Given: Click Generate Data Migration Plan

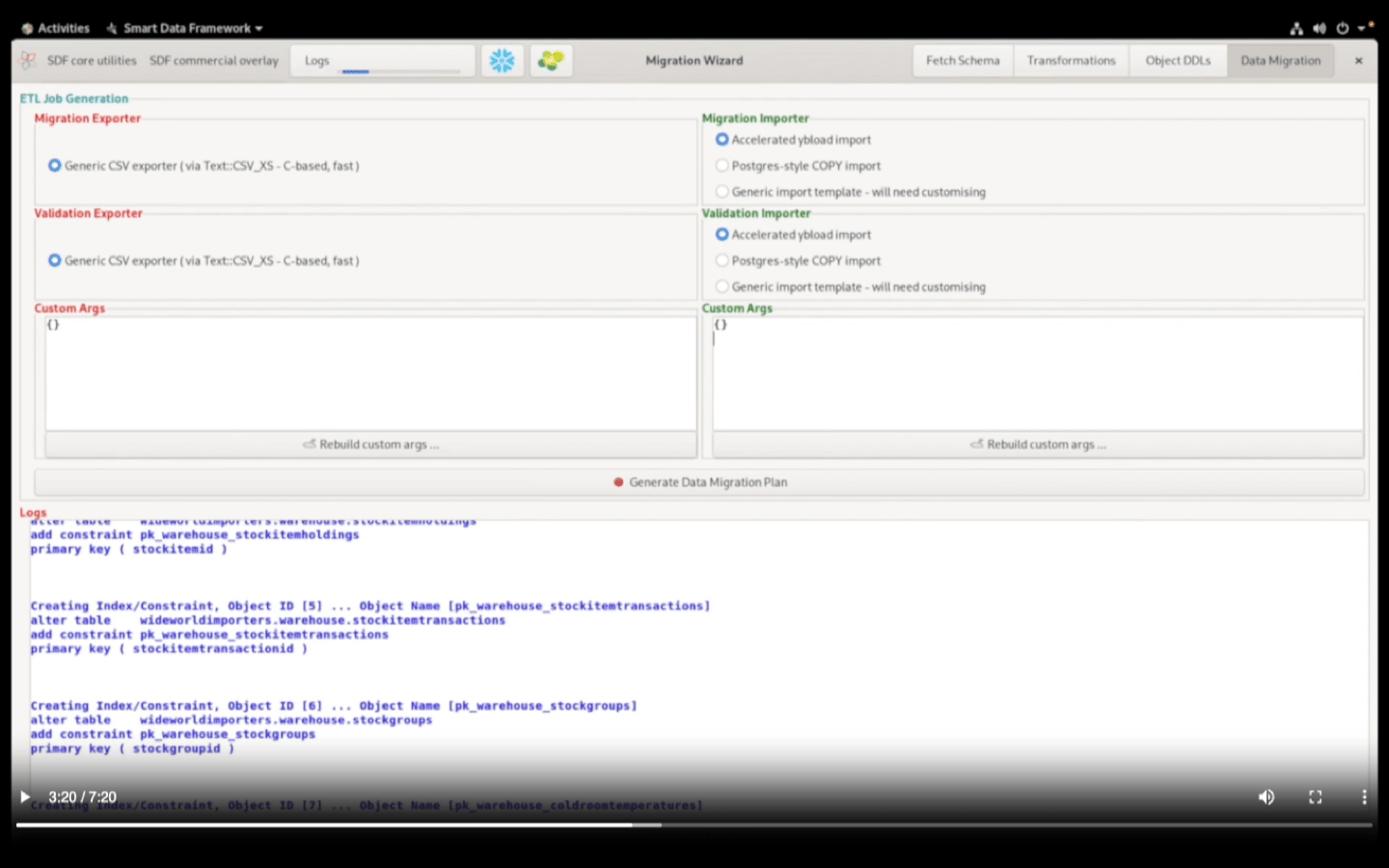Looking at the screenshot, I should [x=700, y=482].
